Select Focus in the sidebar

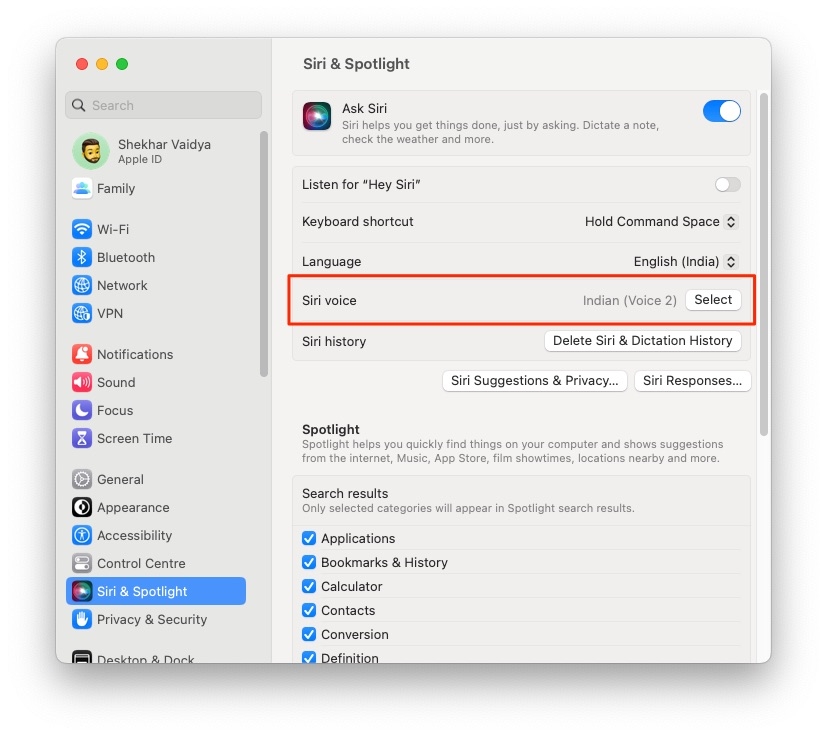(156, 410)
